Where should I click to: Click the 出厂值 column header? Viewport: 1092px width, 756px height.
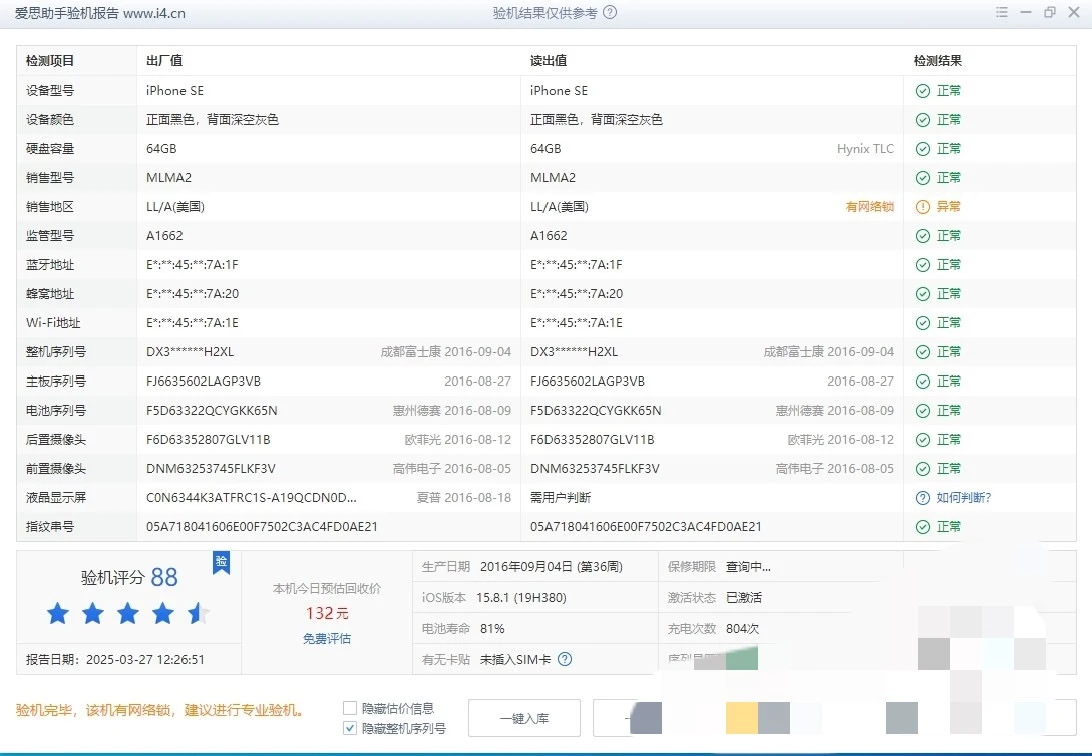[164, 61]
